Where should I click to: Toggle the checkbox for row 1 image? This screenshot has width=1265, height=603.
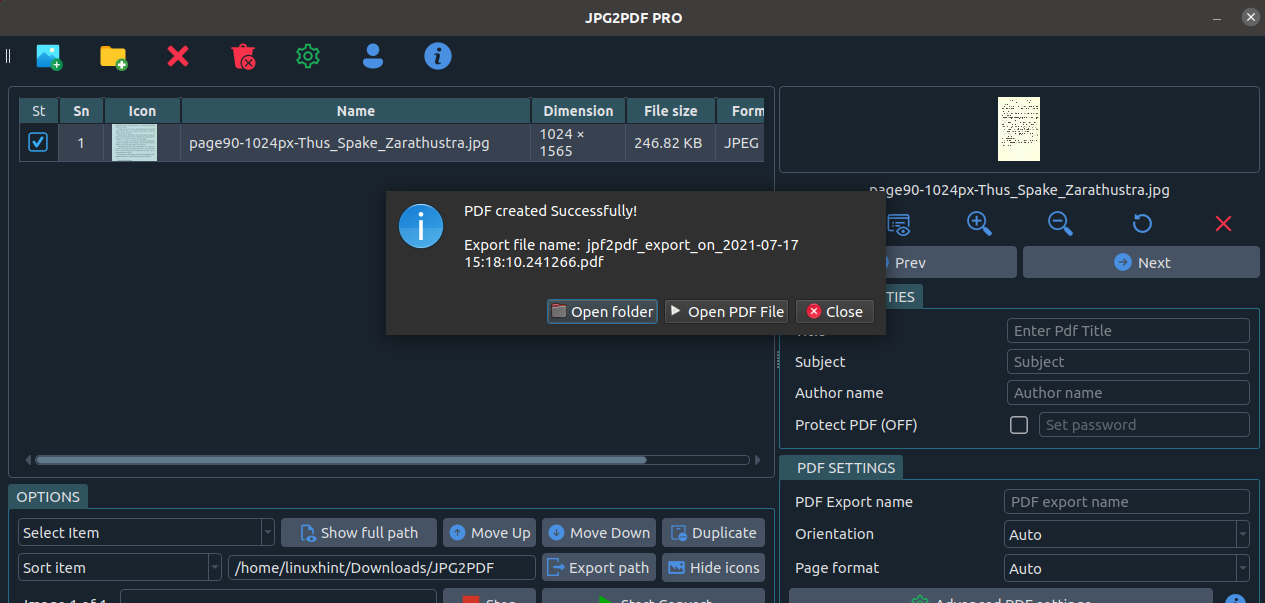38,143
